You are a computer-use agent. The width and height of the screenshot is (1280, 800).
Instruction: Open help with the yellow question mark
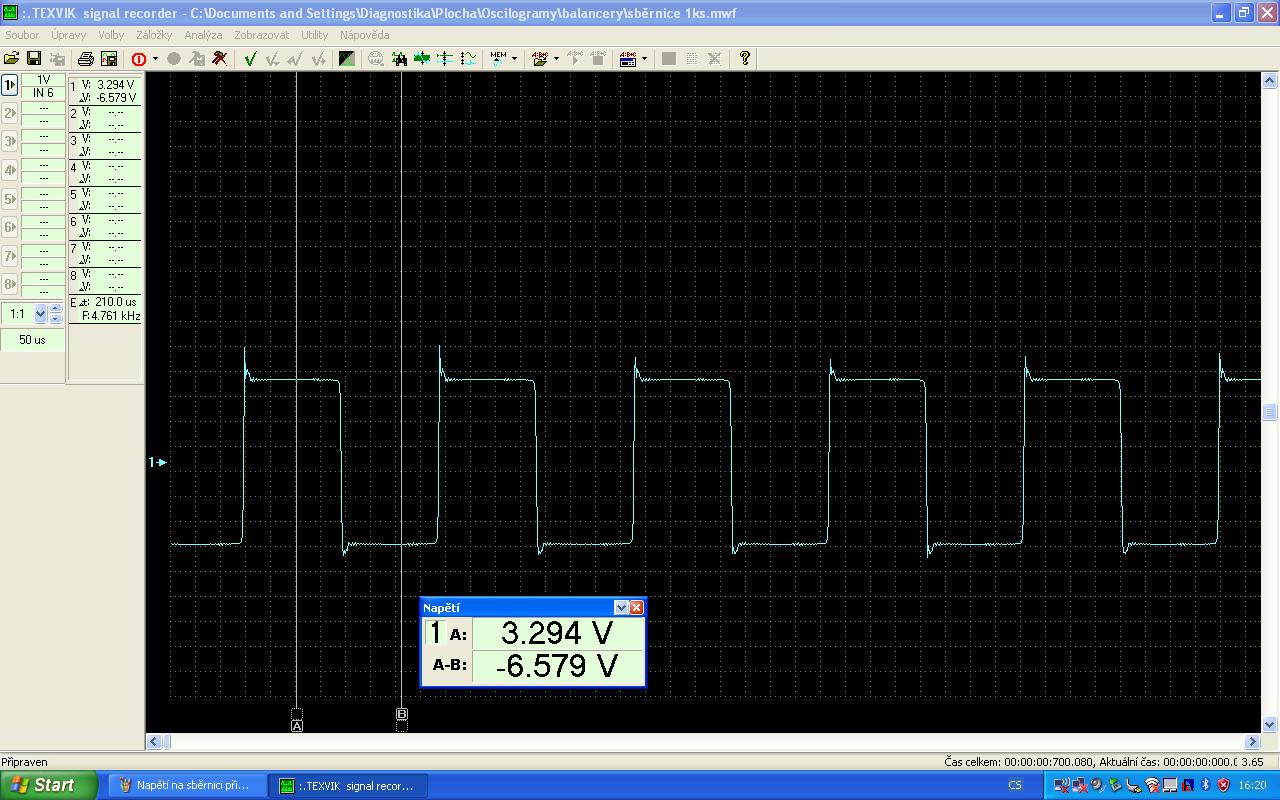(x=744, y=59)
